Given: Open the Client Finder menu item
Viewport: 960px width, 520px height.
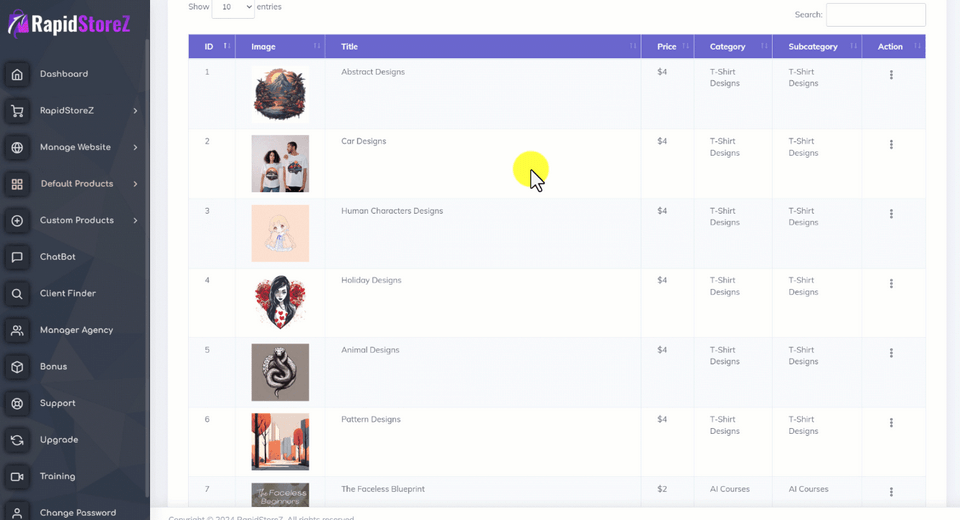Looking at the screenshot, I should tap(68, 294).
